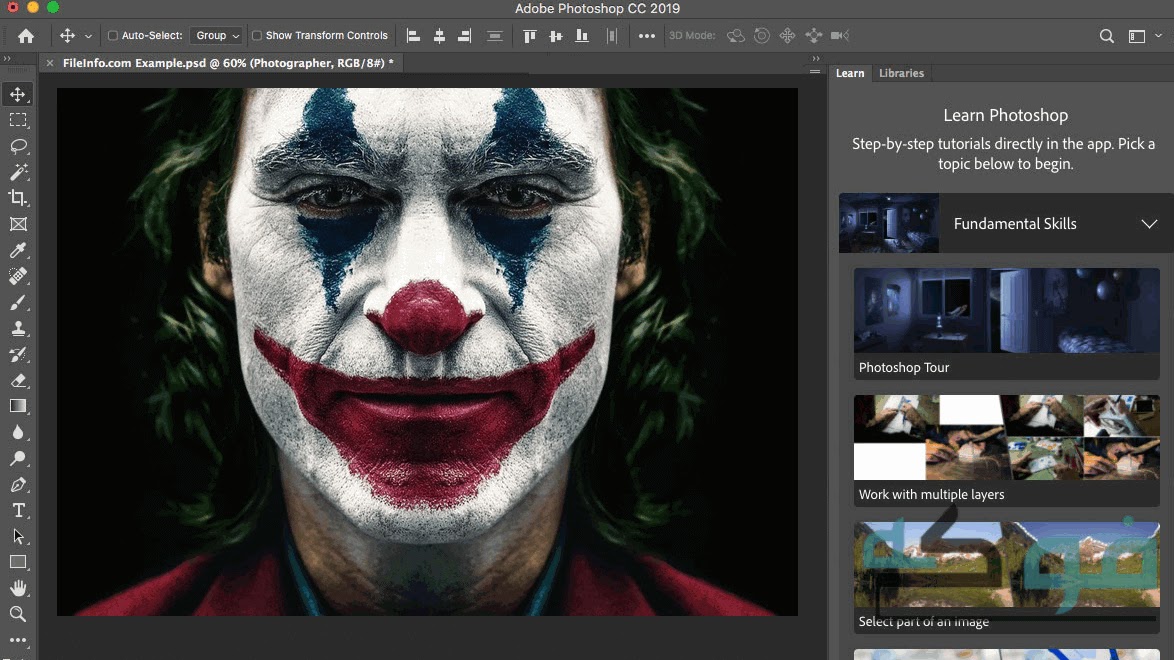Switch to the Libraries tab

point(901,73)
